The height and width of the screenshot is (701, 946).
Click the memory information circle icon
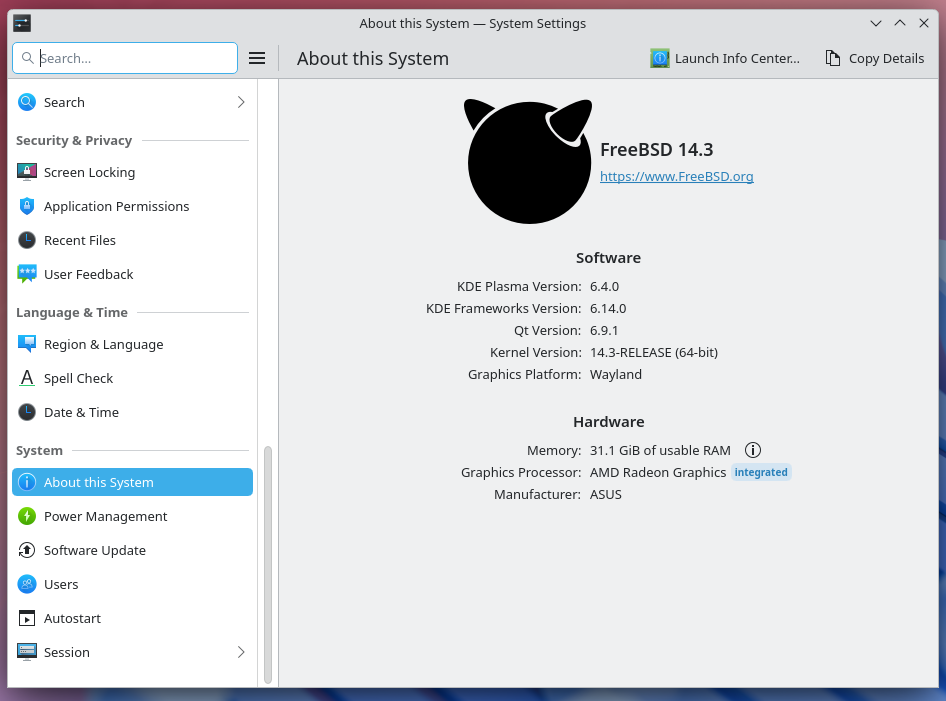point(753,450)
